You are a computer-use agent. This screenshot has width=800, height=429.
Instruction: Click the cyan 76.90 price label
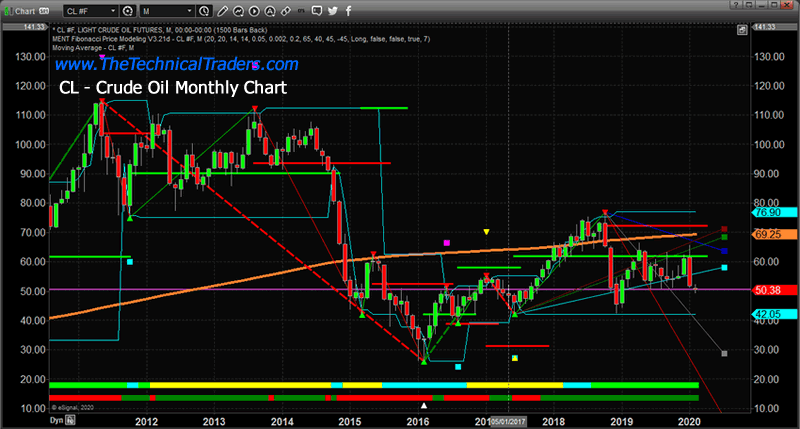[775, 213]
